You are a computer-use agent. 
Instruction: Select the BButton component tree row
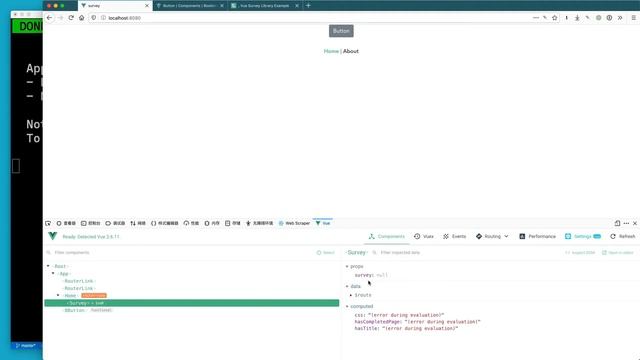pos(192,310)
